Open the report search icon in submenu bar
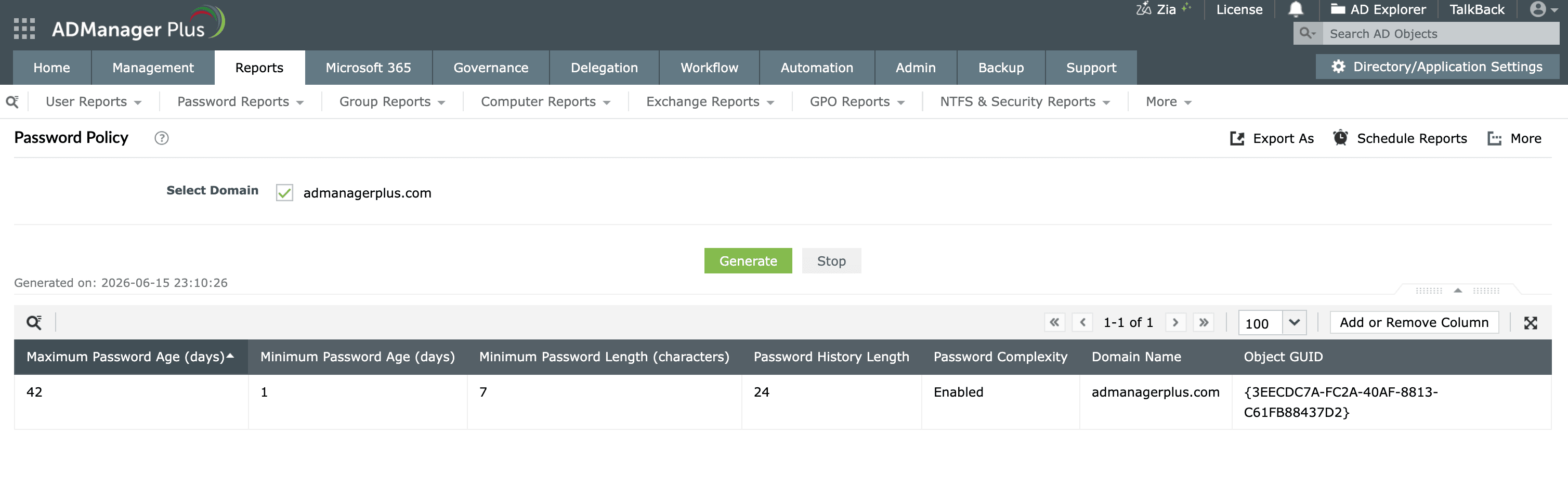Image resolution: width=1568 pixels, height=498 pixels. click(12, 101)
